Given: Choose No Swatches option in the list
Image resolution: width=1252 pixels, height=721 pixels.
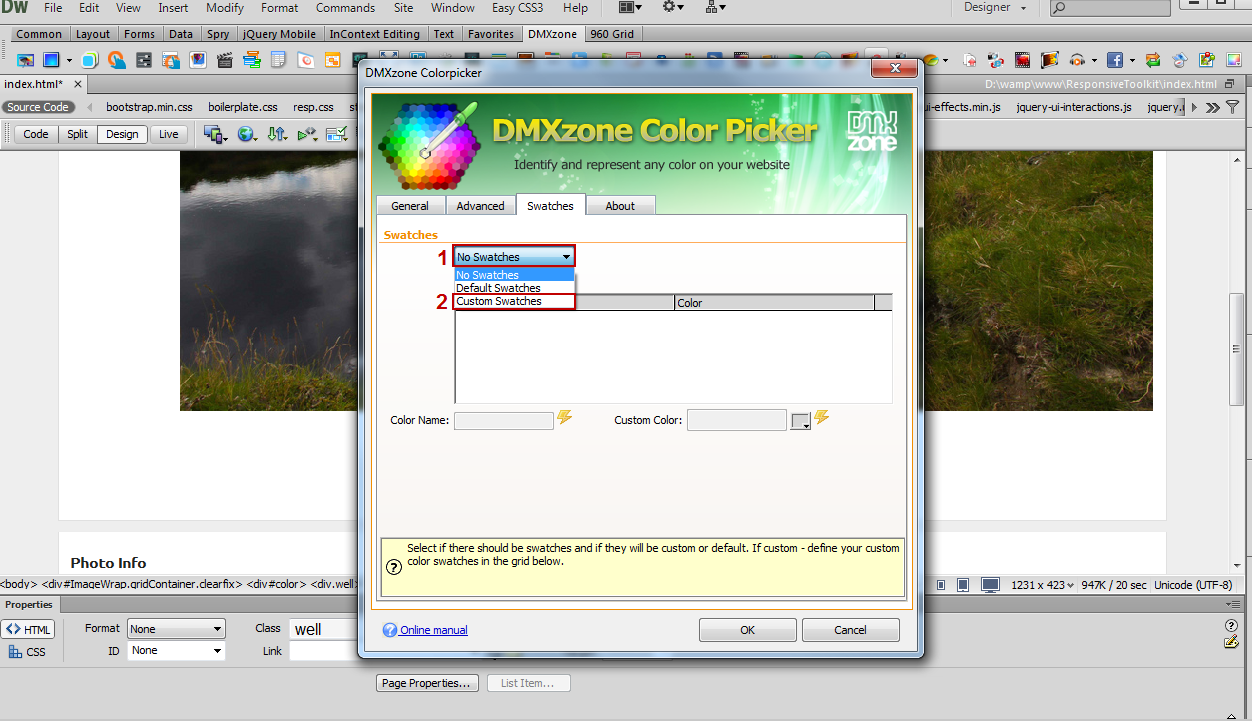Looking at the screenshot, I should pyautogui.click(x=514, y=275).
